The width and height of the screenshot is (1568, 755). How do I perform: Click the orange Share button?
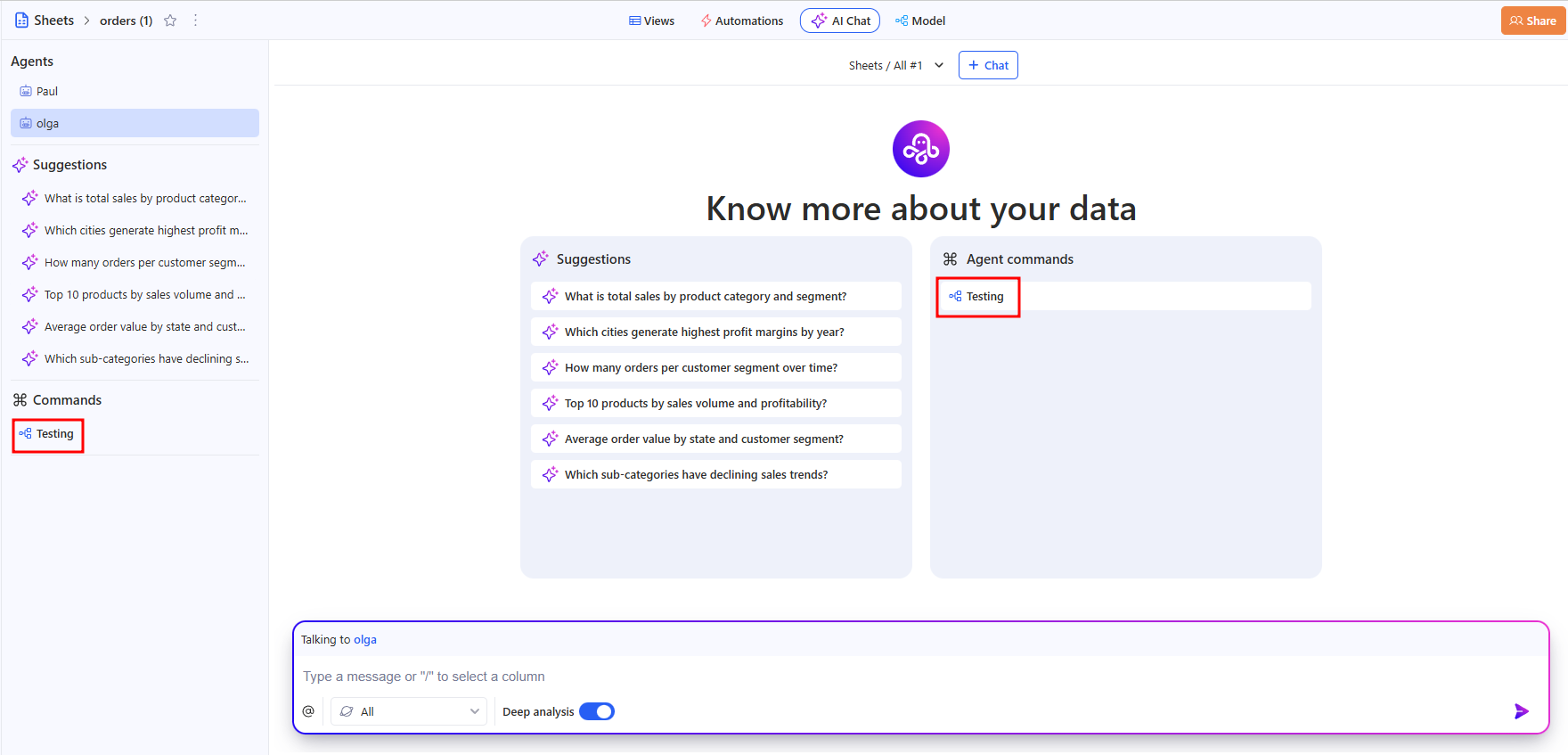coord(1532,21)
